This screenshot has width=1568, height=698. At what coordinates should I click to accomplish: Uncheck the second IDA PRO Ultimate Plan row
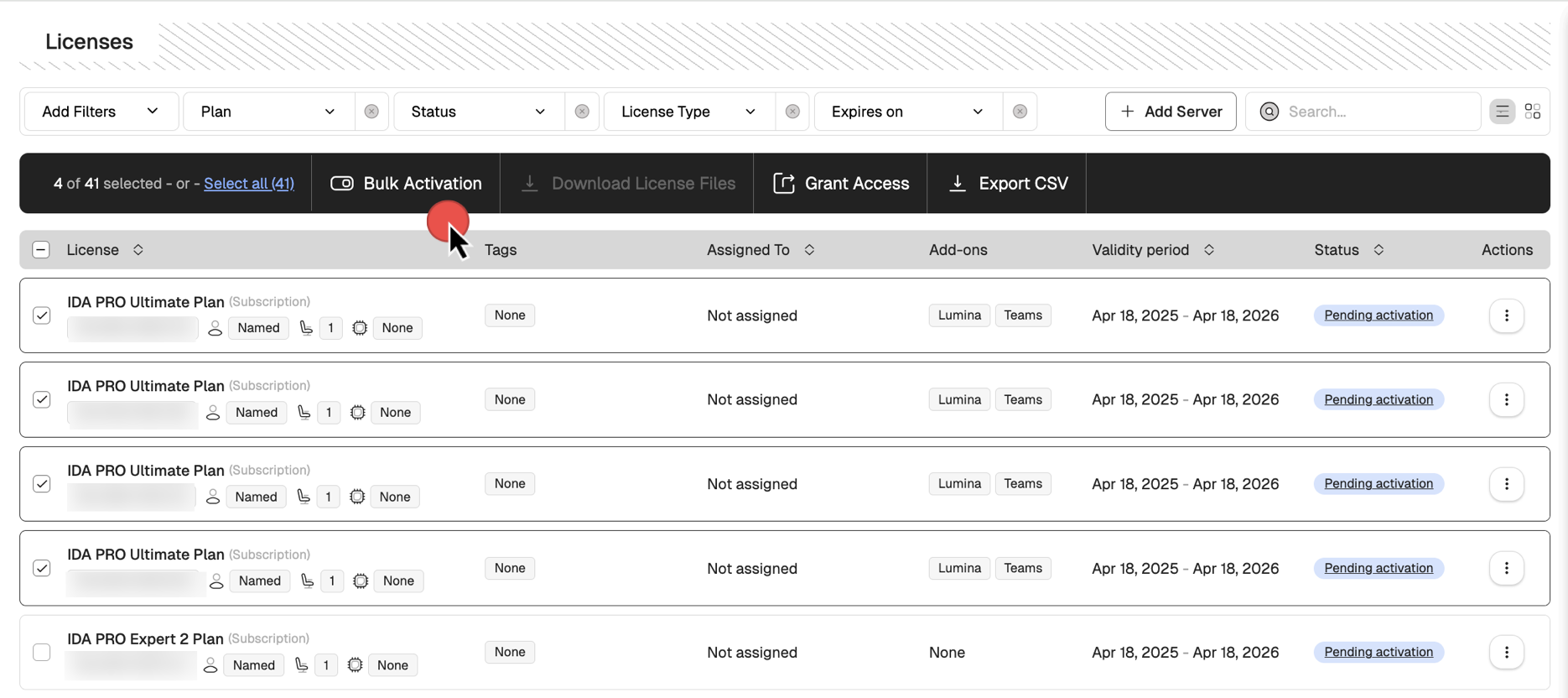[42, 400]
